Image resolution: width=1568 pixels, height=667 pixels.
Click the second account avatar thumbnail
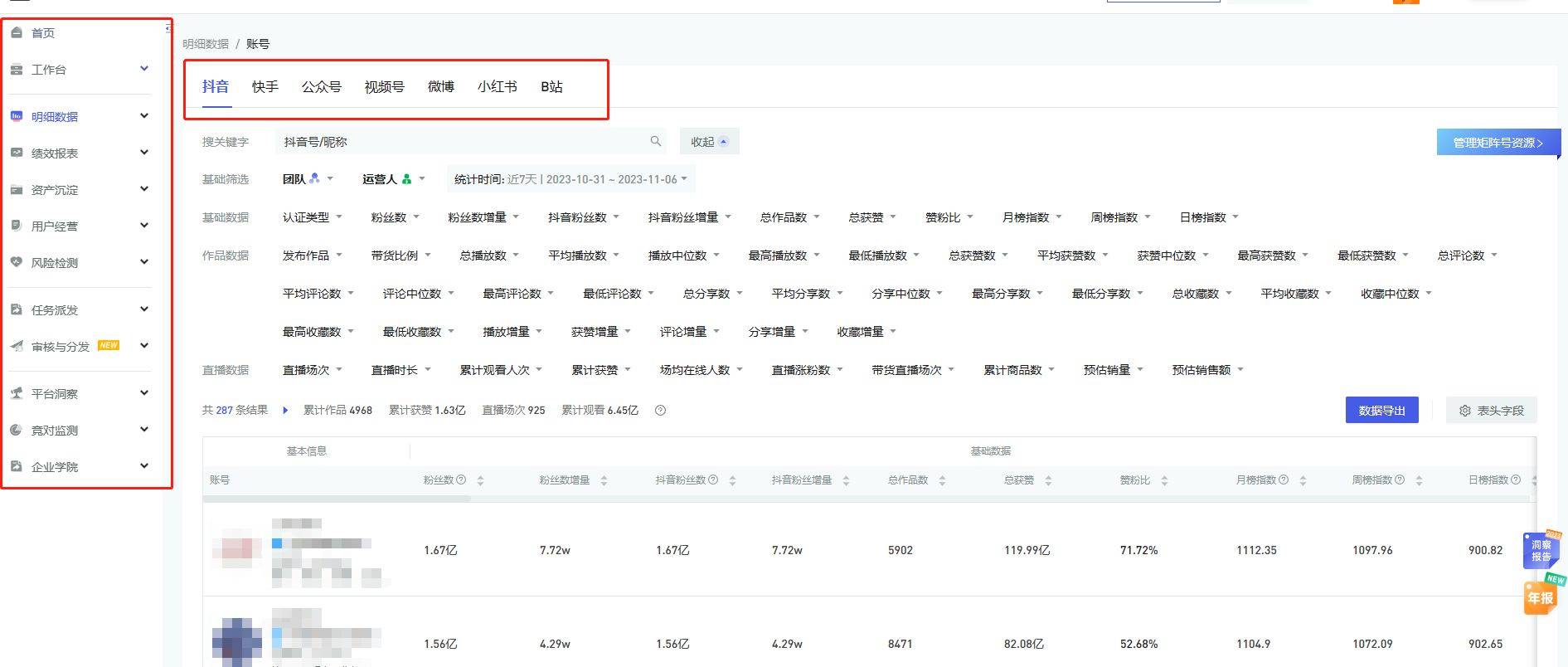[x=237, y=642]
